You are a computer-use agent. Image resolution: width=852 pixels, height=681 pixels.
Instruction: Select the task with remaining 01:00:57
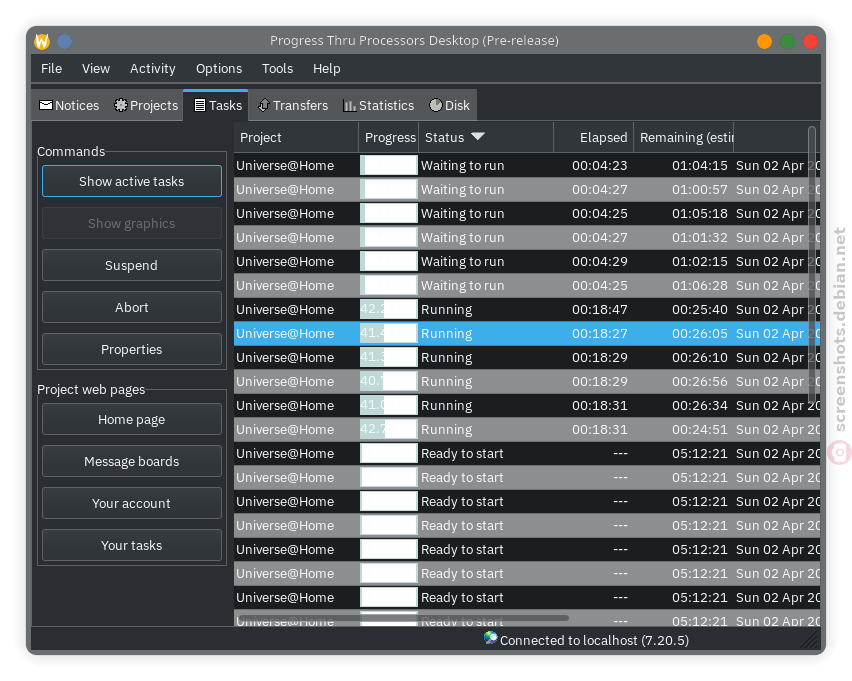pos(527,189)
